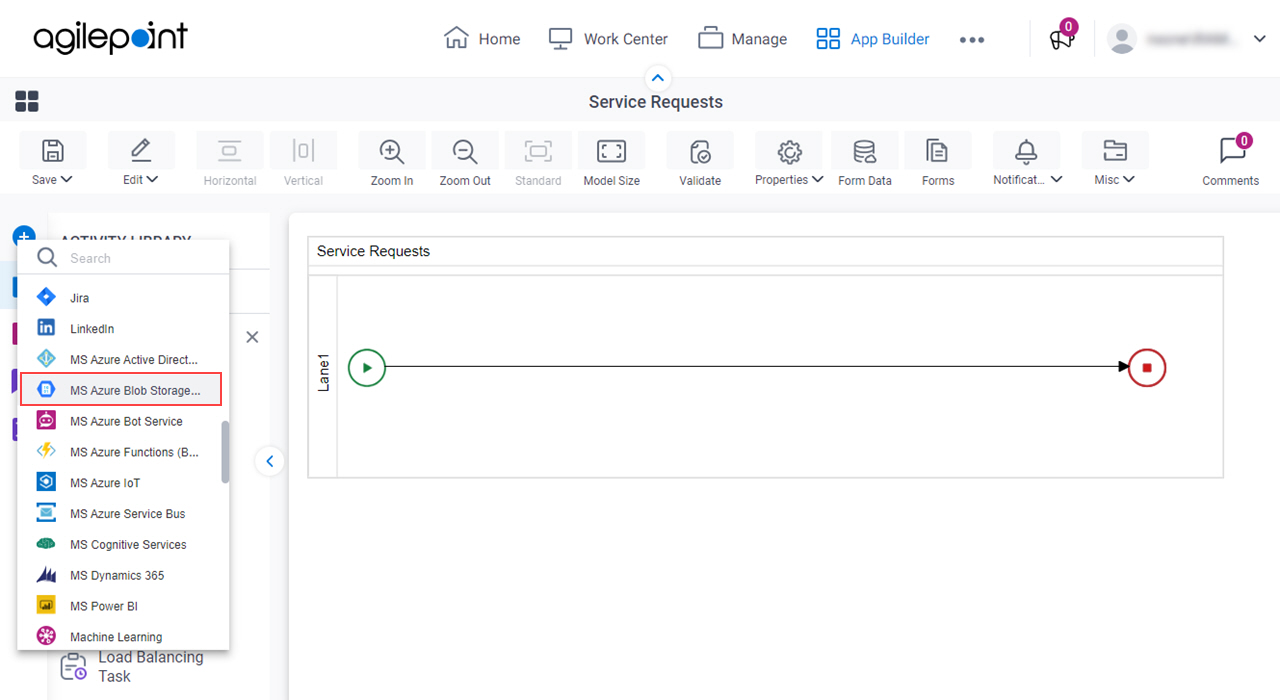
Task: Click the Load Balancing Task icon
Action: point(73,666)
